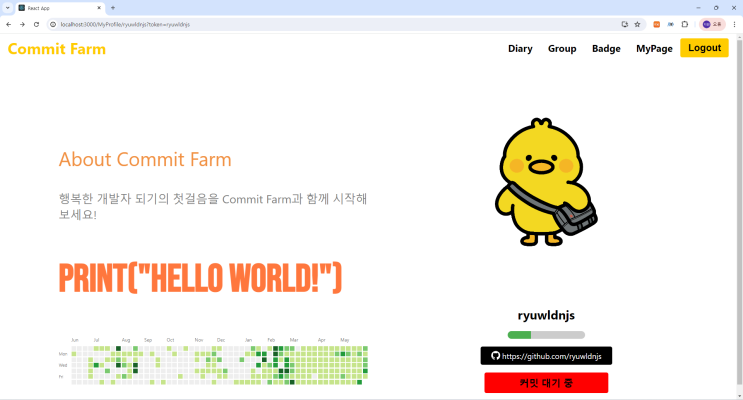This screenshot has width=743, height=400.
Task: Click the Jun label on the contribution graph
Action: 75,340
